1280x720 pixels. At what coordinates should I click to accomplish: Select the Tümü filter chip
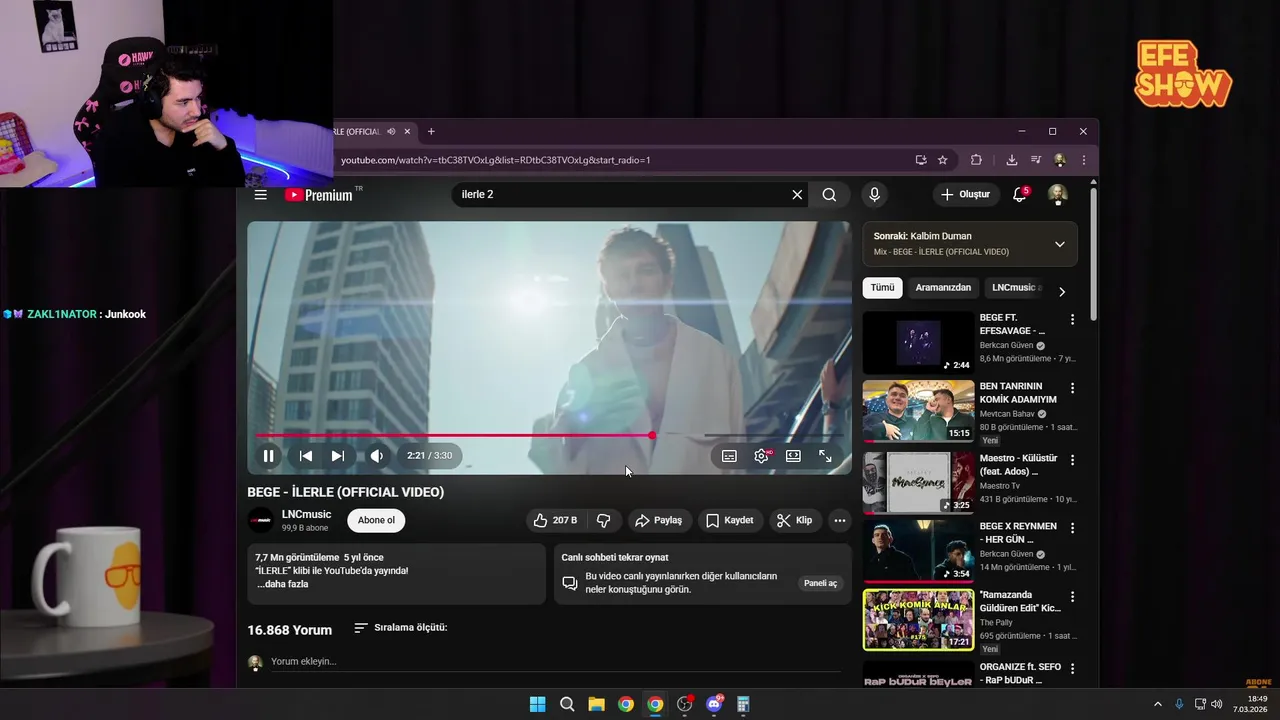coord(882,288)
